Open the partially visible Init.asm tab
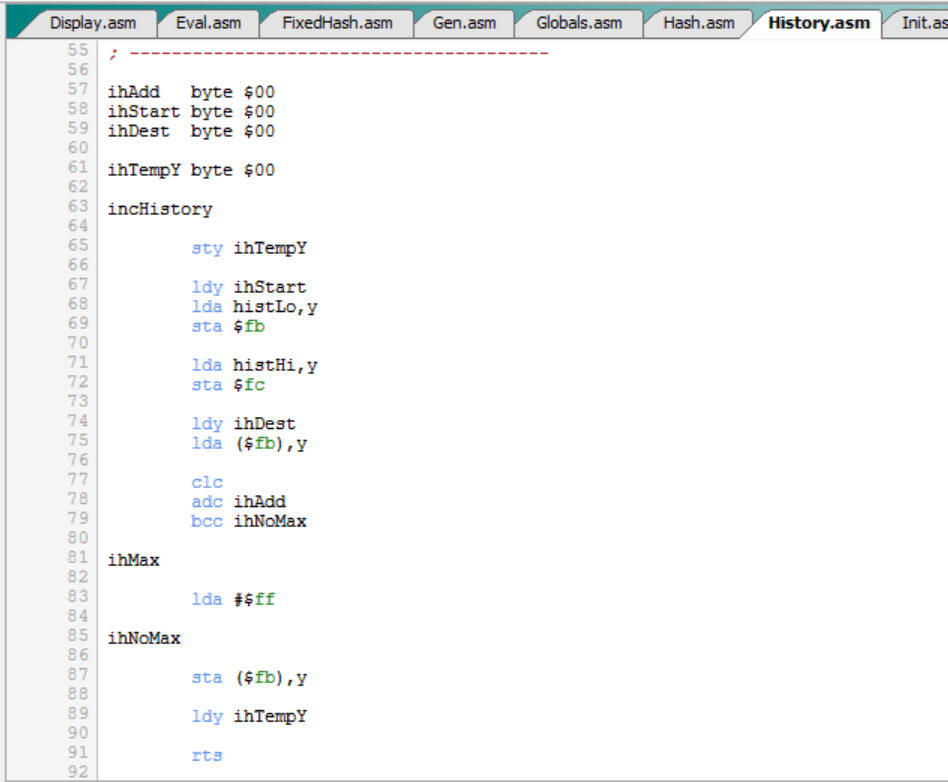948x782 pixels. click(x=922, y=23)
